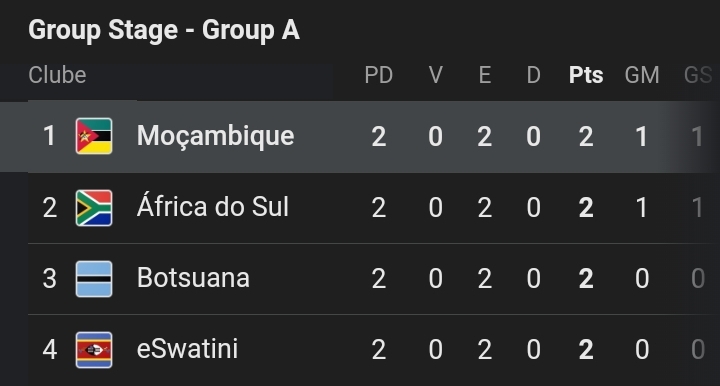Select the eSwatini team name
720x386 pixels.
coord(187,349)
